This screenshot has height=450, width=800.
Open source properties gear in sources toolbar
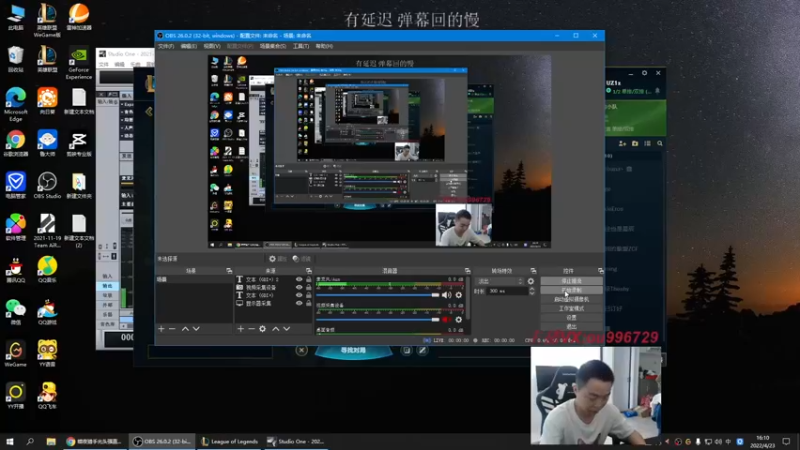click(x=263, y=329)
